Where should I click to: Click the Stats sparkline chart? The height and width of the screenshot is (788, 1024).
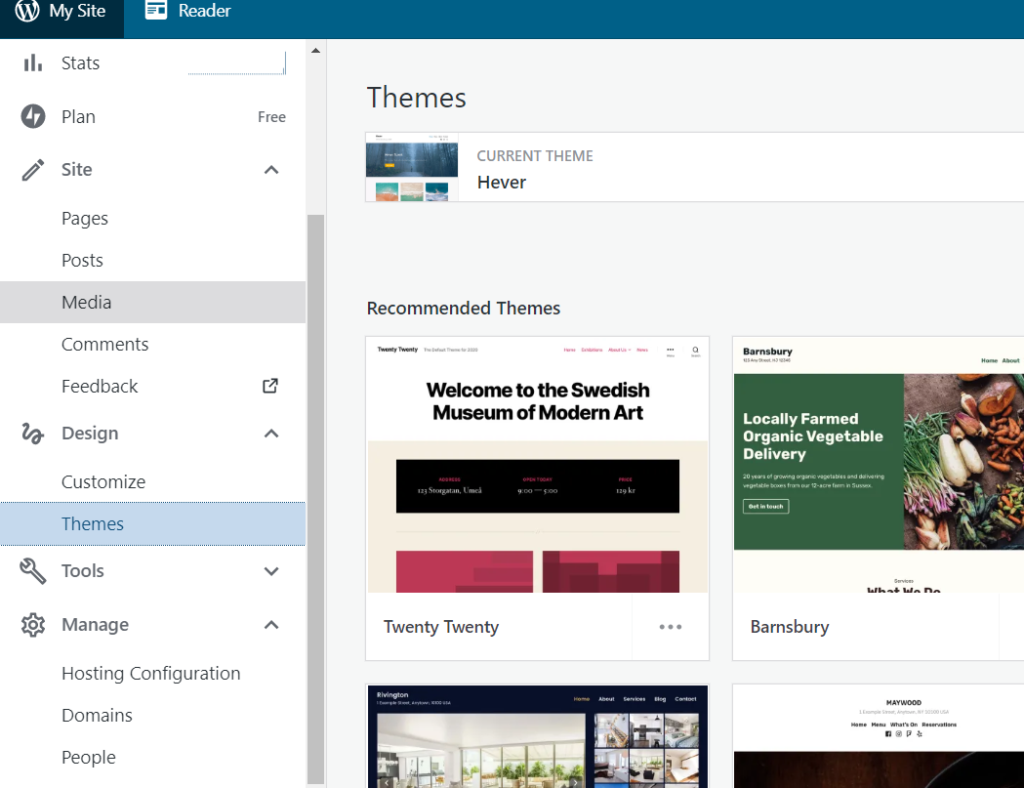pyautogui.click(x=236, y=63)
